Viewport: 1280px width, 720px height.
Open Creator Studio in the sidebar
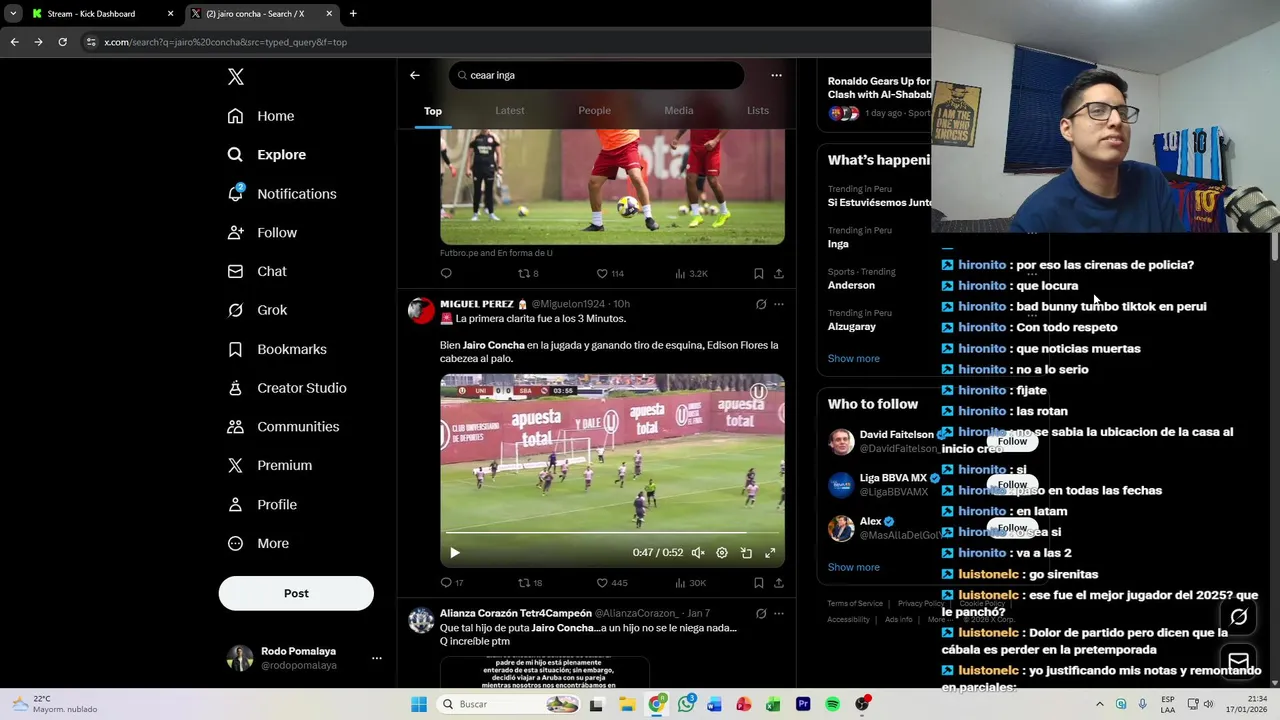[287, 388]
